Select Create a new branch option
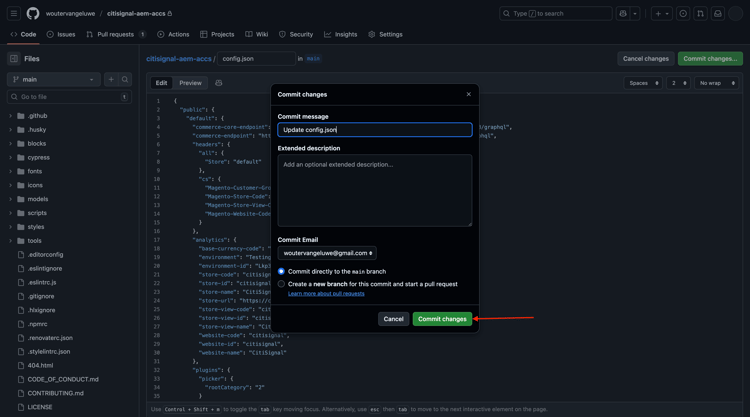750x417 pixels. (281, 284)
